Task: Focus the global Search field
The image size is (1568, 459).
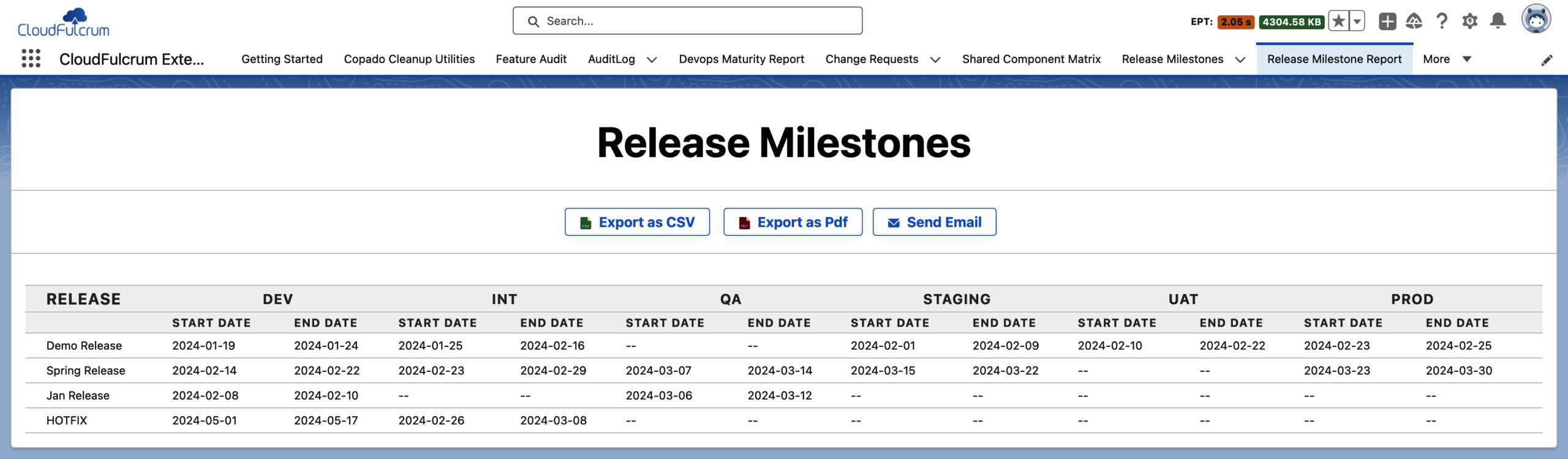Action: (687, 21)
